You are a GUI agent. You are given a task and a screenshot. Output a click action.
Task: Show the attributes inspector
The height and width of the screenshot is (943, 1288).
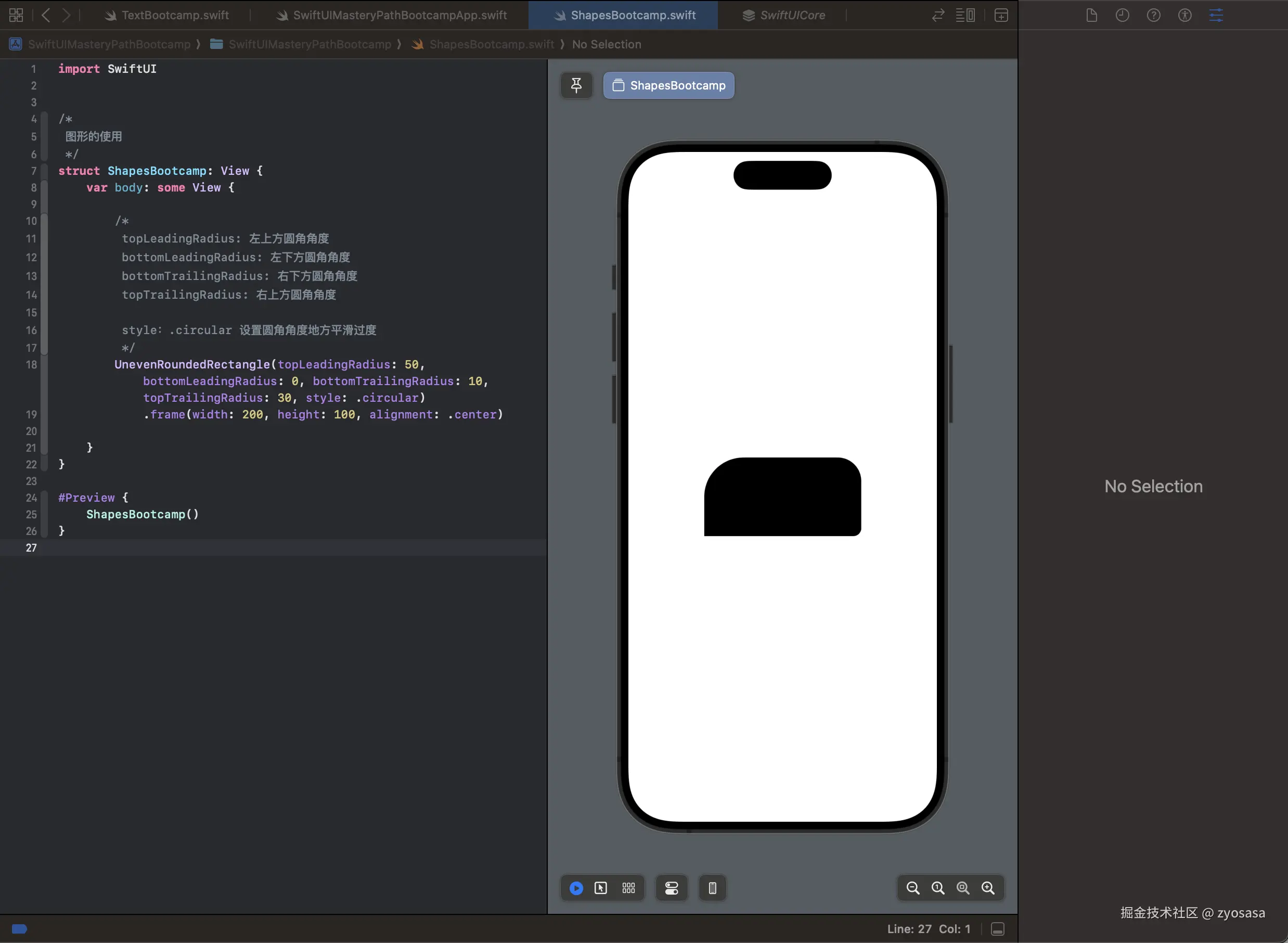pyautogui.click(x=1216, y=16)
